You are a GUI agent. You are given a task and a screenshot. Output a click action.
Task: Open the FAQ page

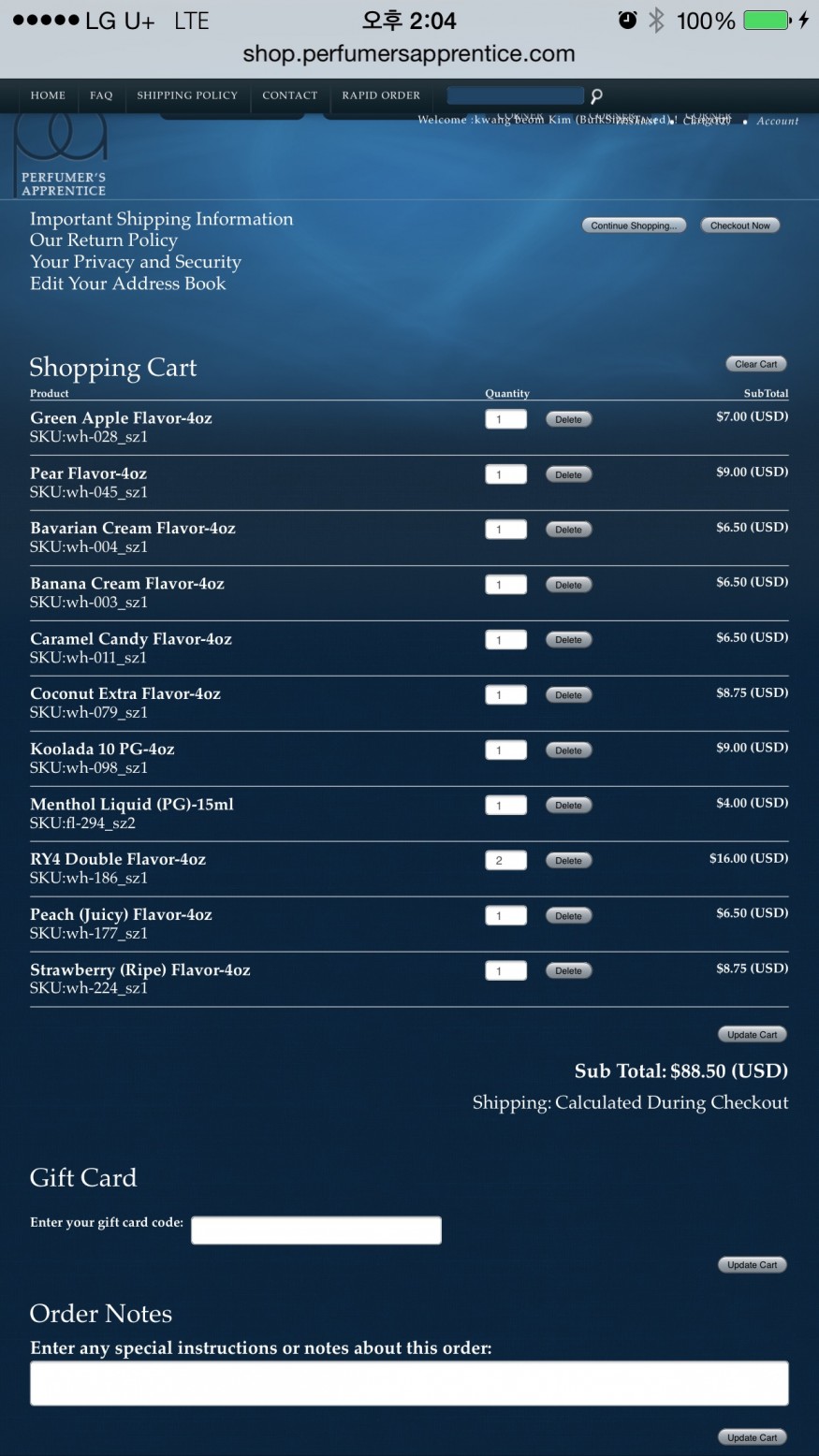click(x=101, y=95)
